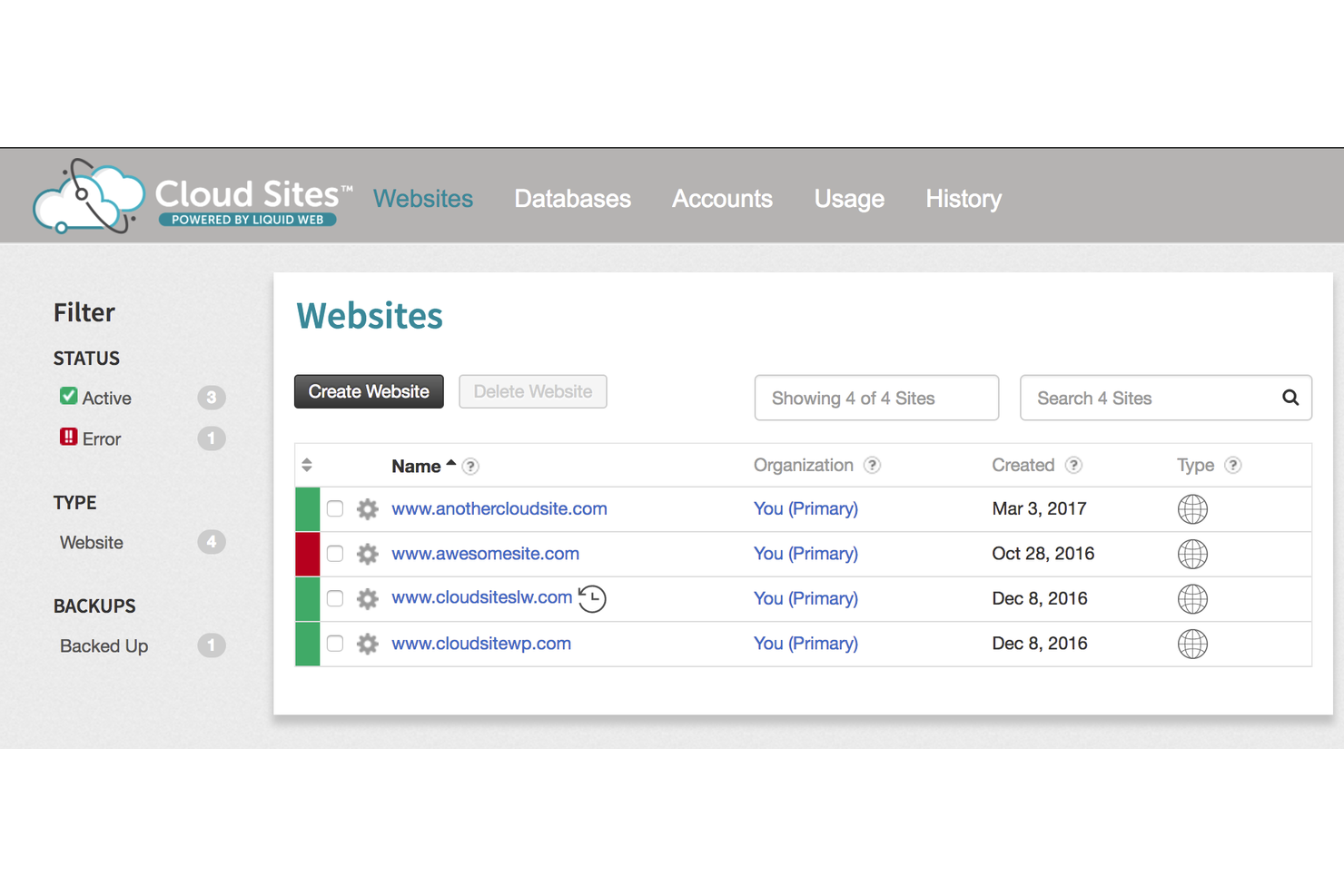Open the Created column help dropdown
This screenshot has height=896, width=1344.
coord(1074,465)
